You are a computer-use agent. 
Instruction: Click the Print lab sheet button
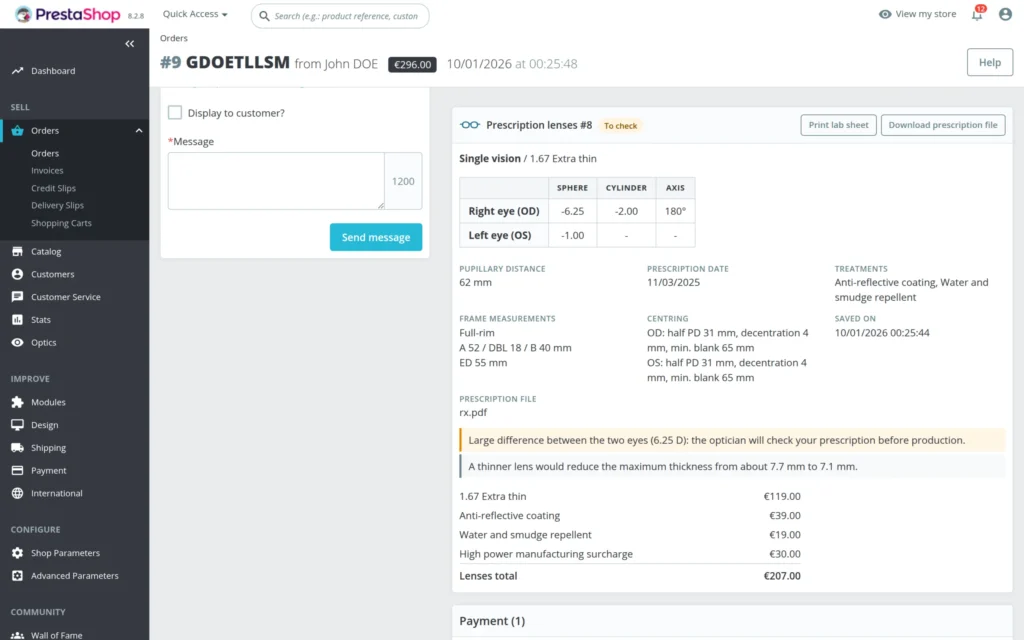coord(839,125)
